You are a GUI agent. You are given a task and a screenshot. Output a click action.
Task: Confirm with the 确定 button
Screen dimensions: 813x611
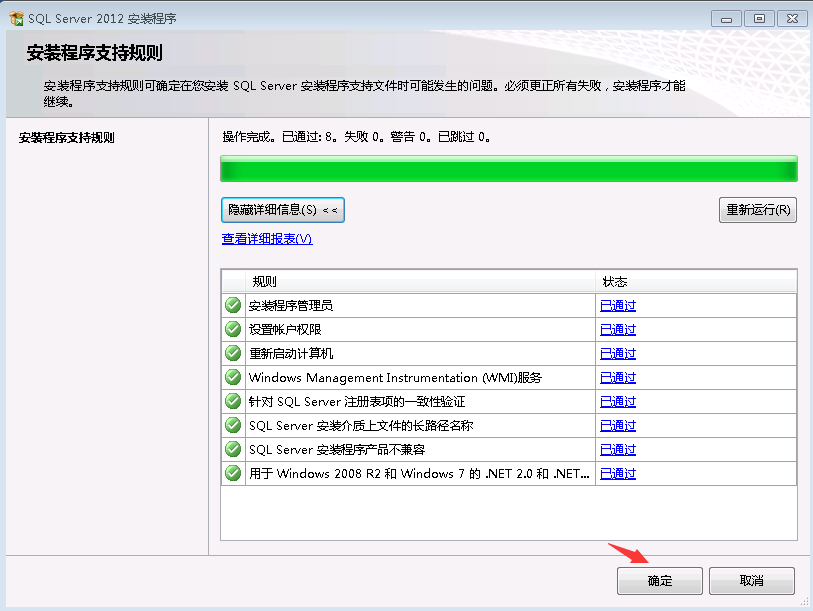[x=660, y=580]
